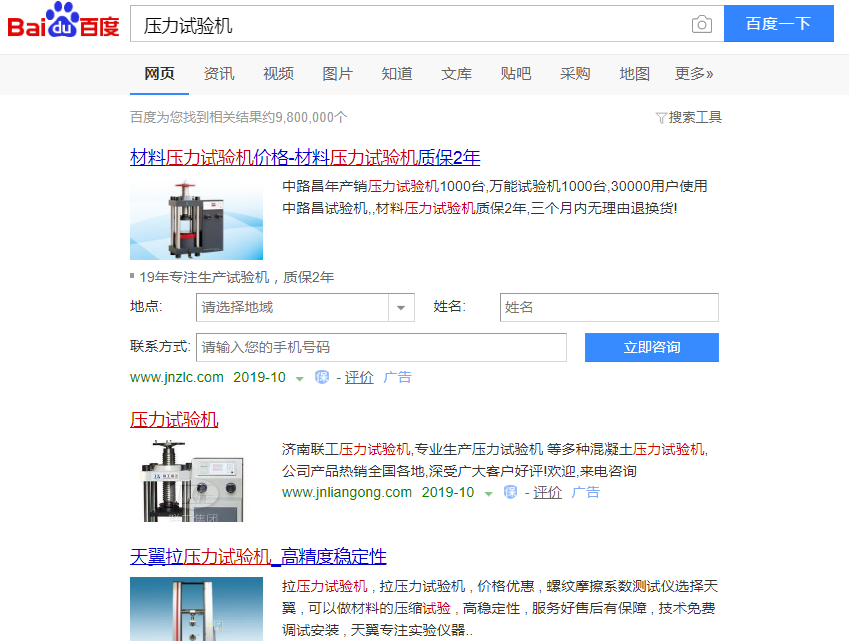The height and width of the screenshot is (641, 849).
Task: Go to the 文库 tab
Action: [x=456, y=74]
